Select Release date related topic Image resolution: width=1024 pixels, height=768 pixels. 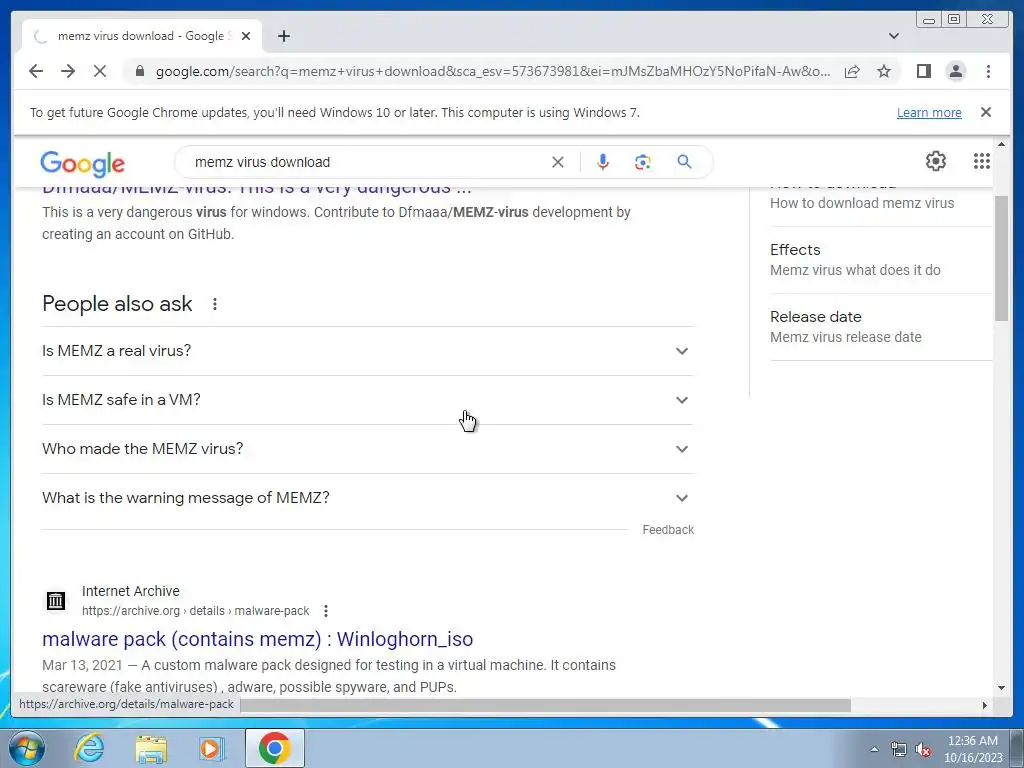pos(880,327)
